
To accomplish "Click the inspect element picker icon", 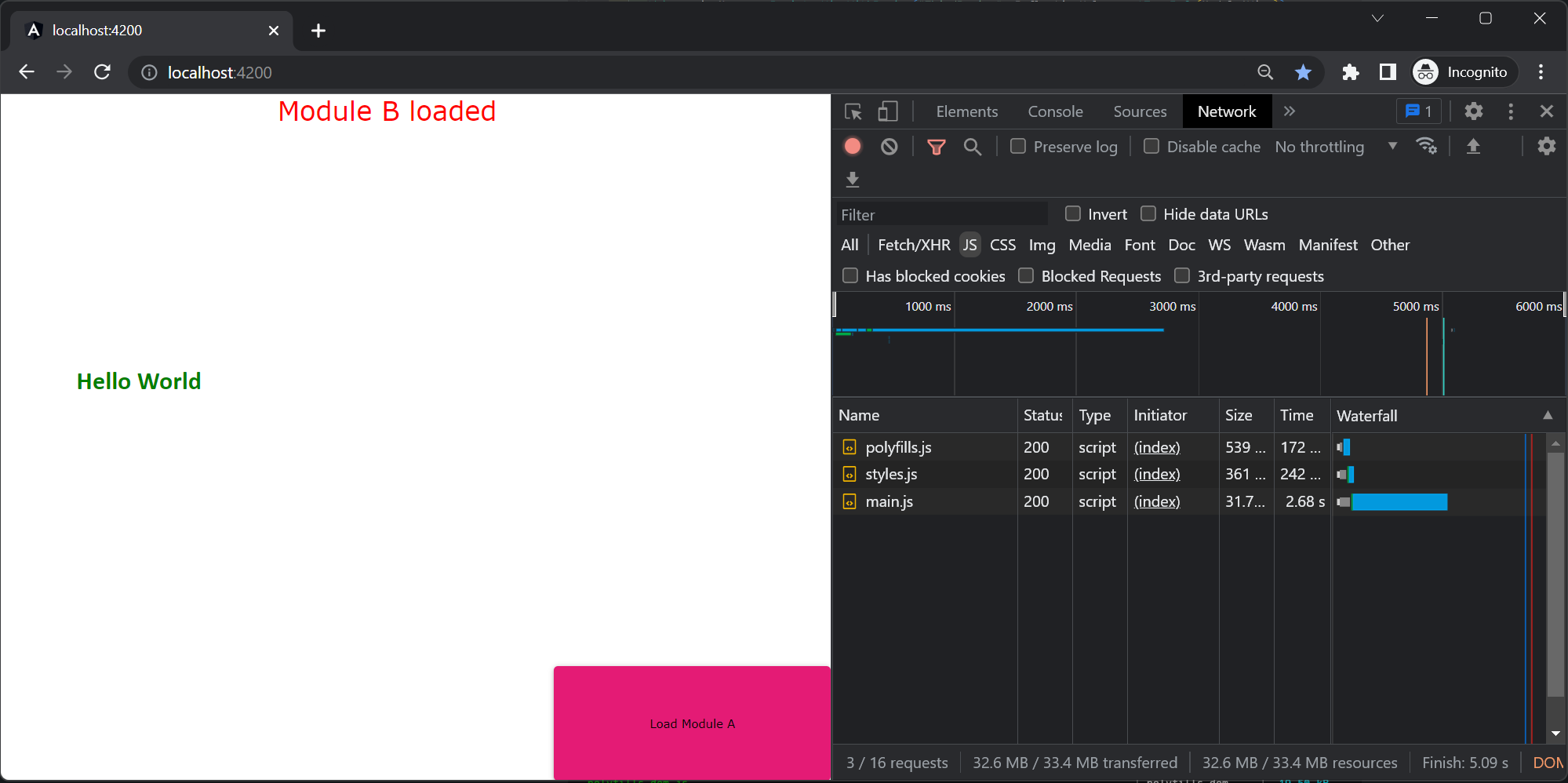I will pyautogui.click(x=853, y=111).
